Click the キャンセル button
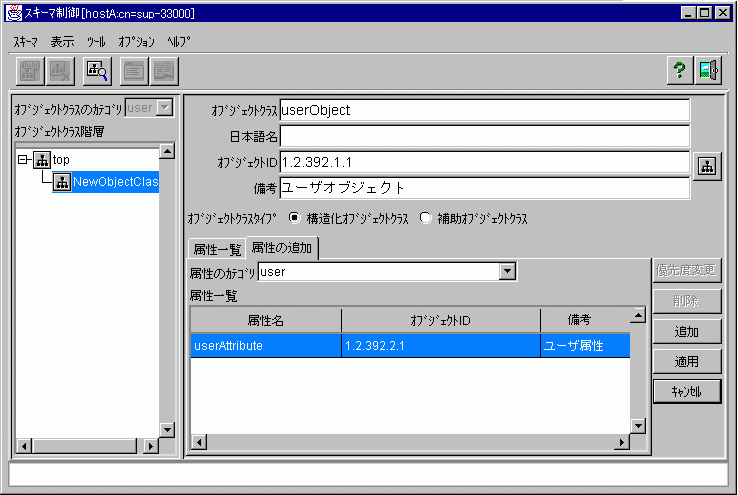 tap(687, 391)
